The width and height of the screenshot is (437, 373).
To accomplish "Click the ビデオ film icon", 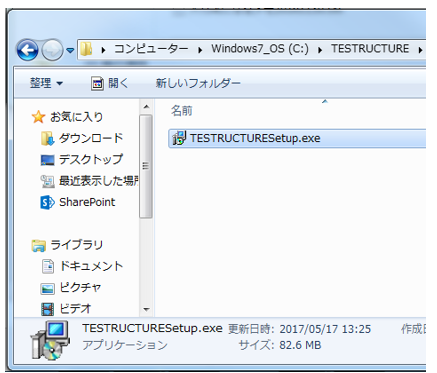I will (47, 309).
